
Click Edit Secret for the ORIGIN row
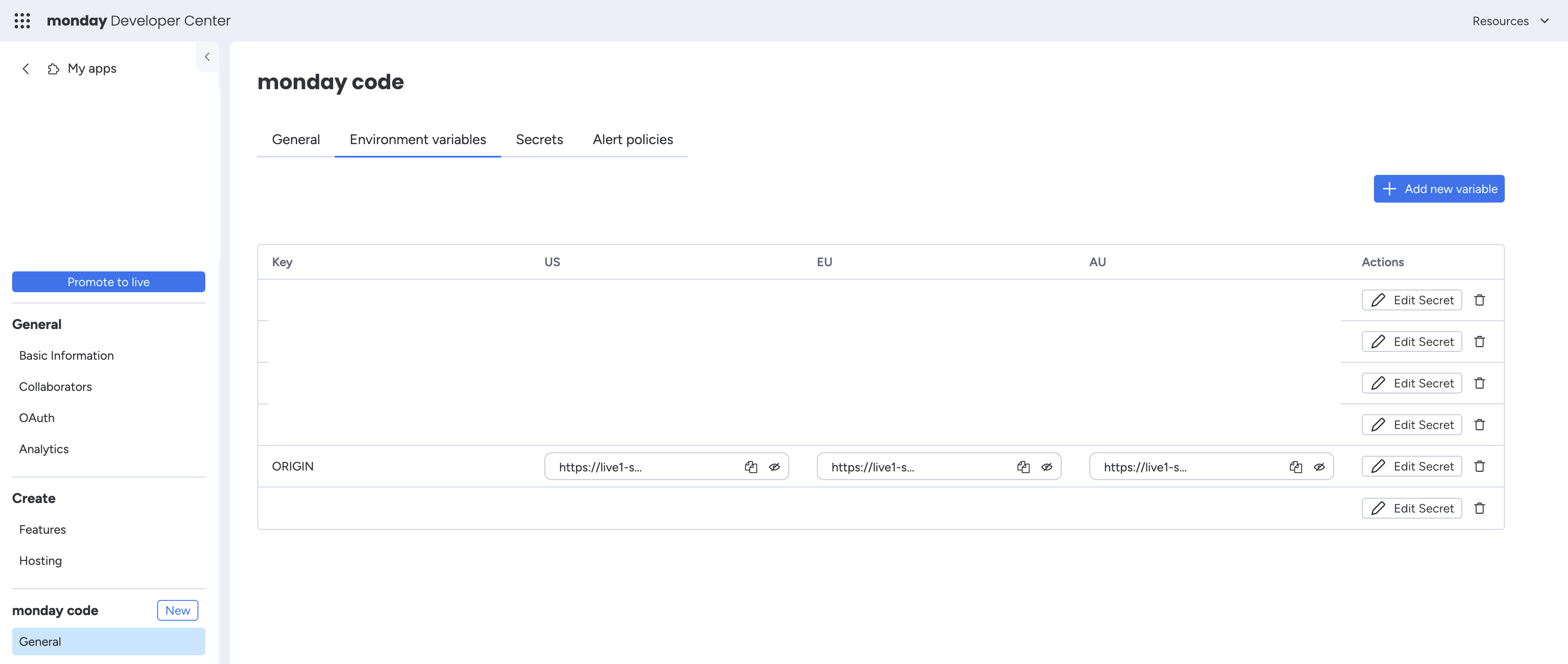click(1412, 466)
